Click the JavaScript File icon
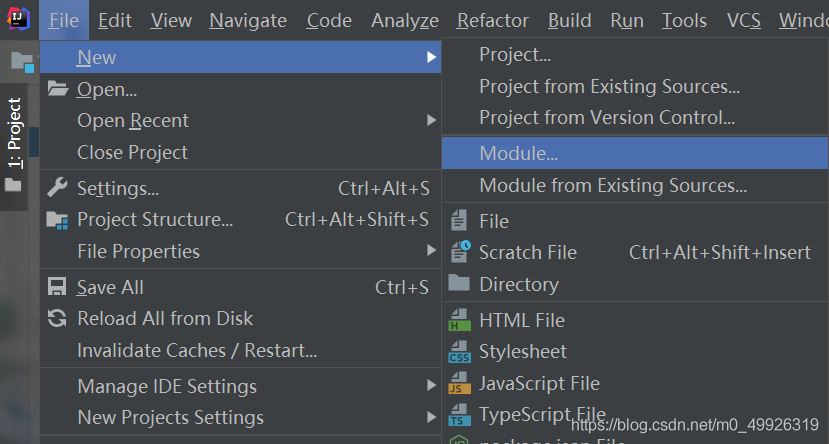Screen dimensions: 829x444 [460, 383]
